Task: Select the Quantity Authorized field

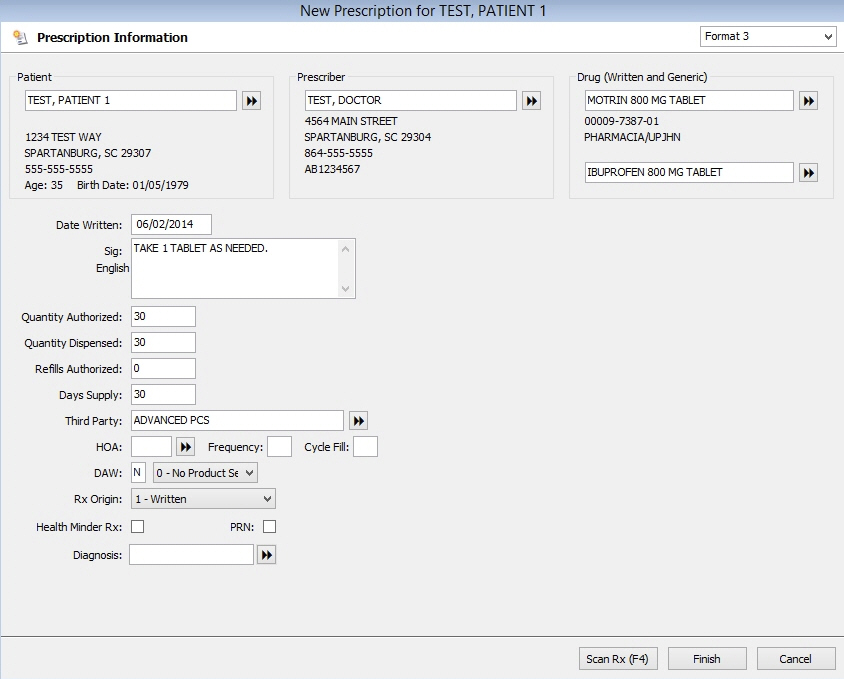Action: pyautogui.click(x=163, y=317)
